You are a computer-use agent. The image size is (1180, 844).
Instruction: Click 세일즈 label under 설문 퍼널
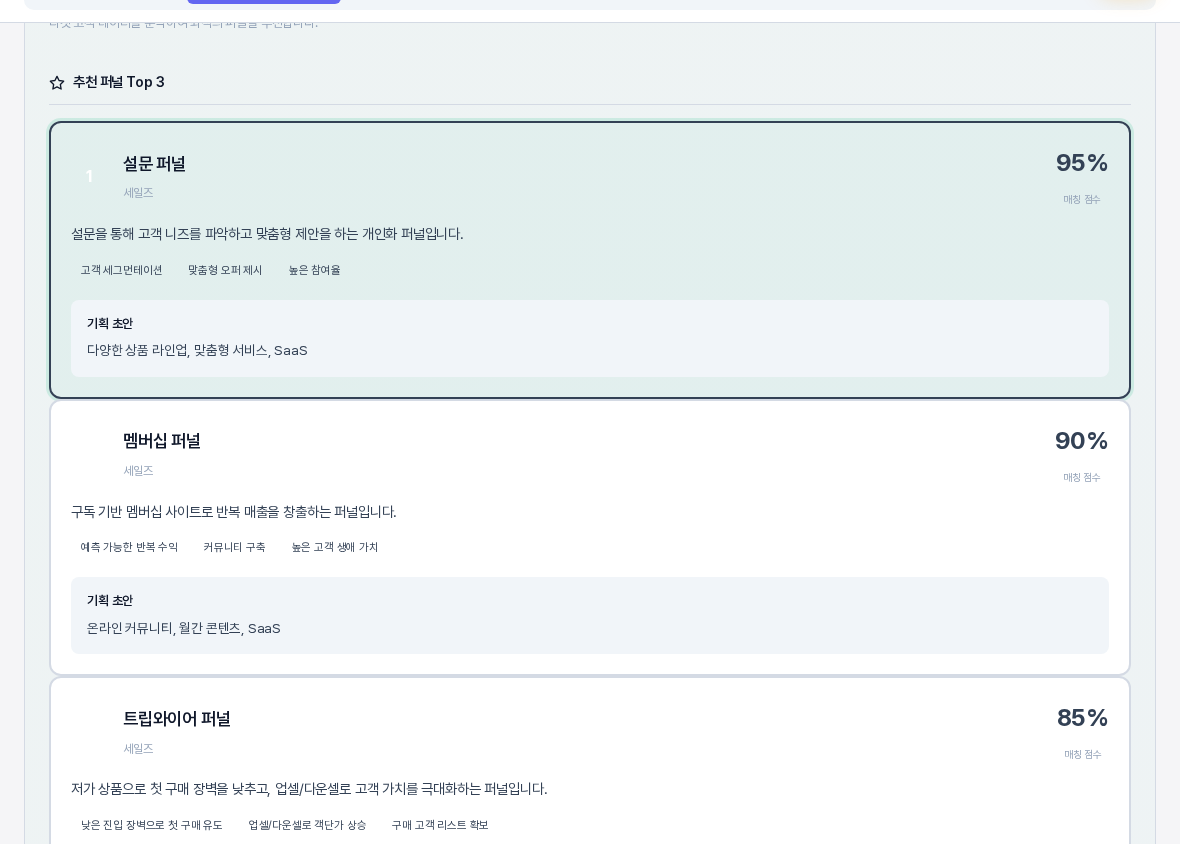point(138,193)
